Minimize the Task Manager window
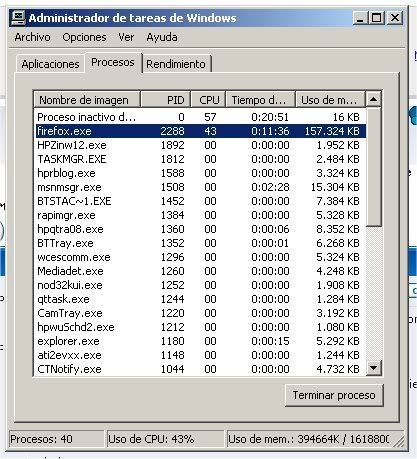This screenshot has height=459, width=417. 360,18
